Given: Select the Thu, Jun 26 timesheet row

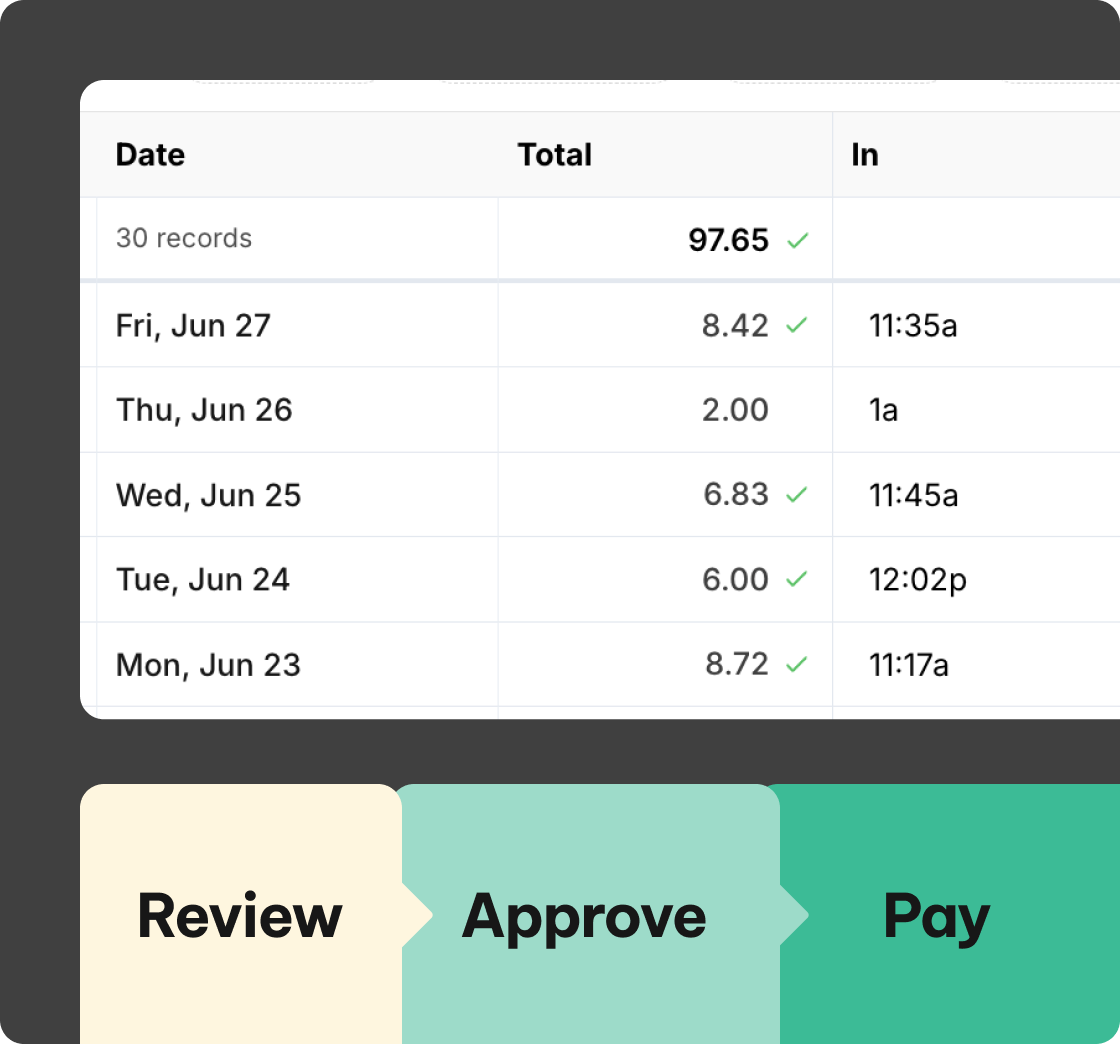Looking at the screenshot, I should tap(300, 411).
